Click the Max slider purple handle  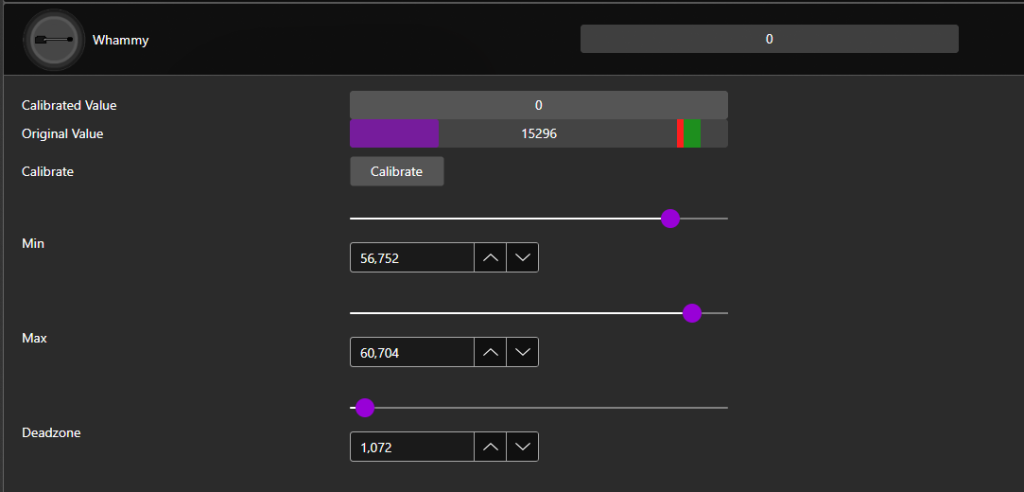tap(691, 313)
